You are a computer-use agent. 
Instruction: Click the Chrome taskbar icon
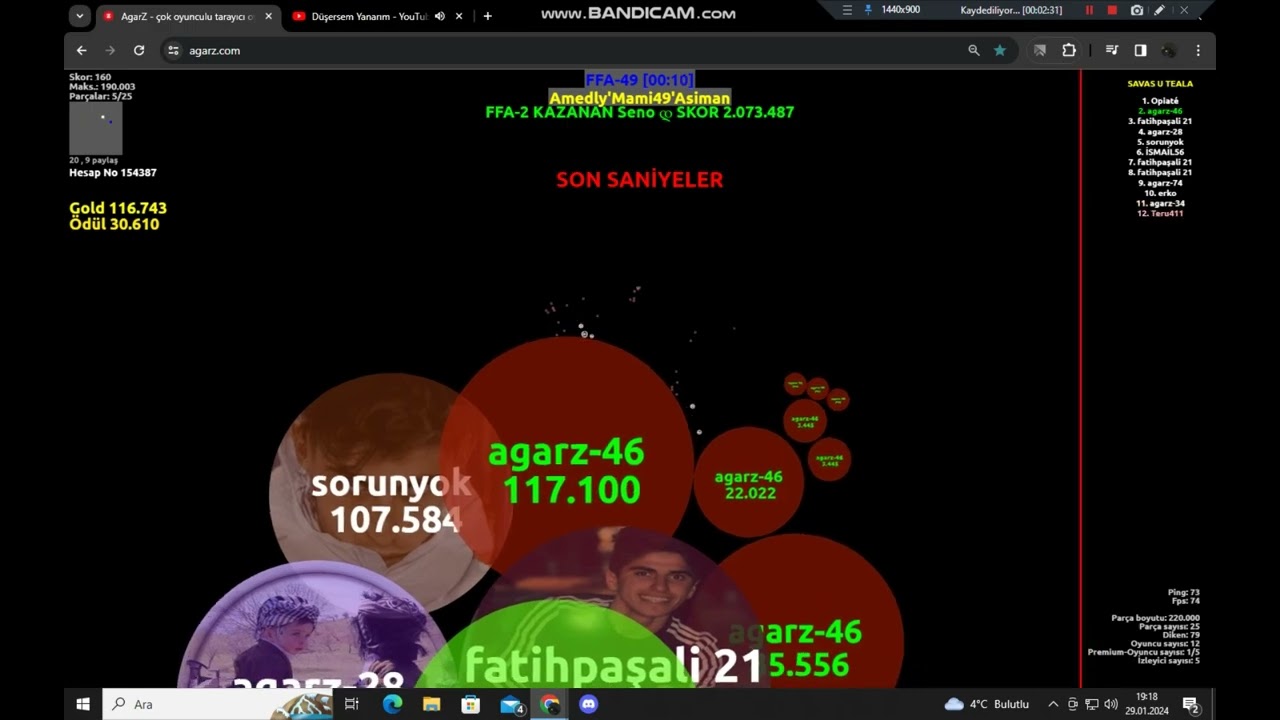(550, 704)
